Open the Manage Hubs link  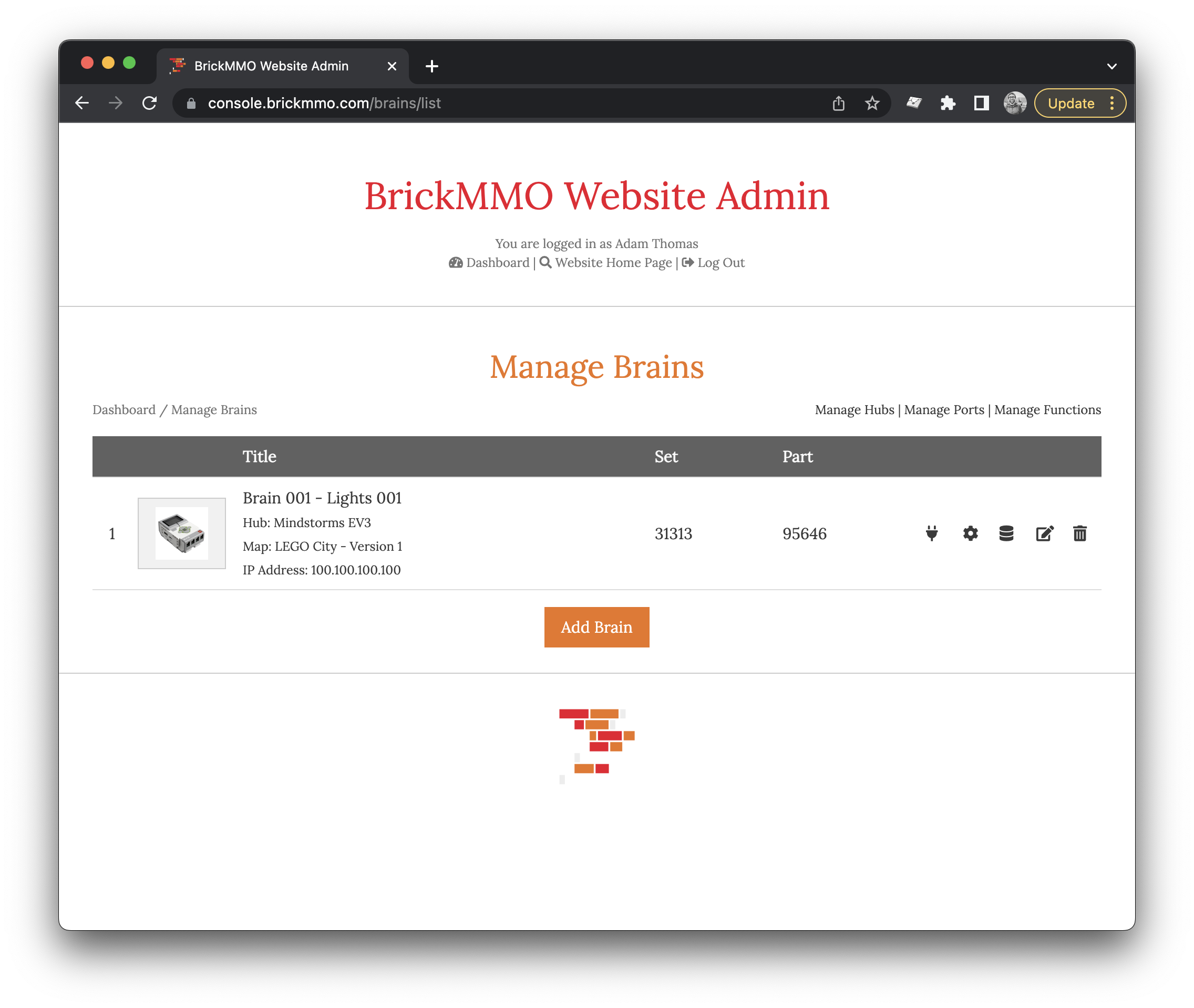(854, 410)
